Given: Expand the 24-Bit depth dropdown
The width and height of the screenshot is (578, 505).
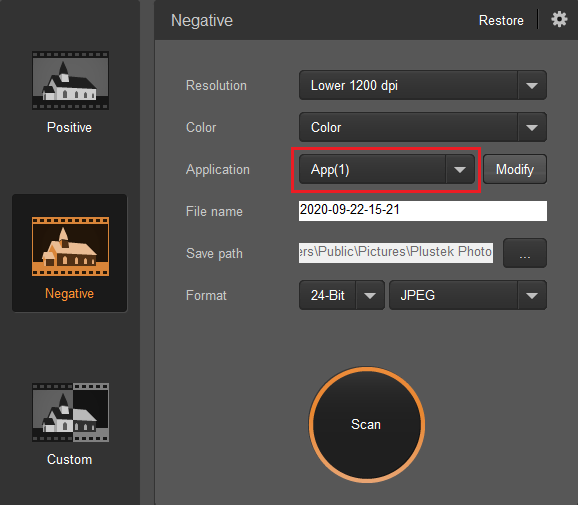Looking at the screenshot, I should click(x=370, y=295).
